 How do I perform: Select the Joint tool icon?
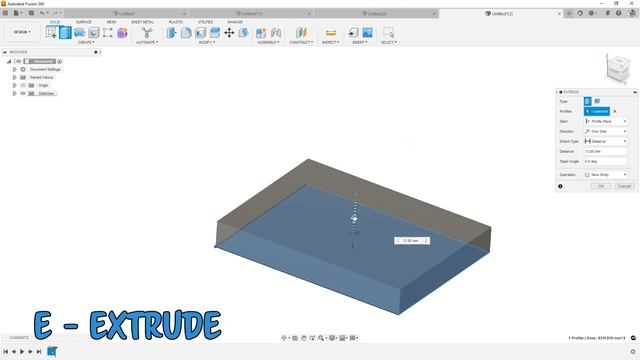coord(276,32)
